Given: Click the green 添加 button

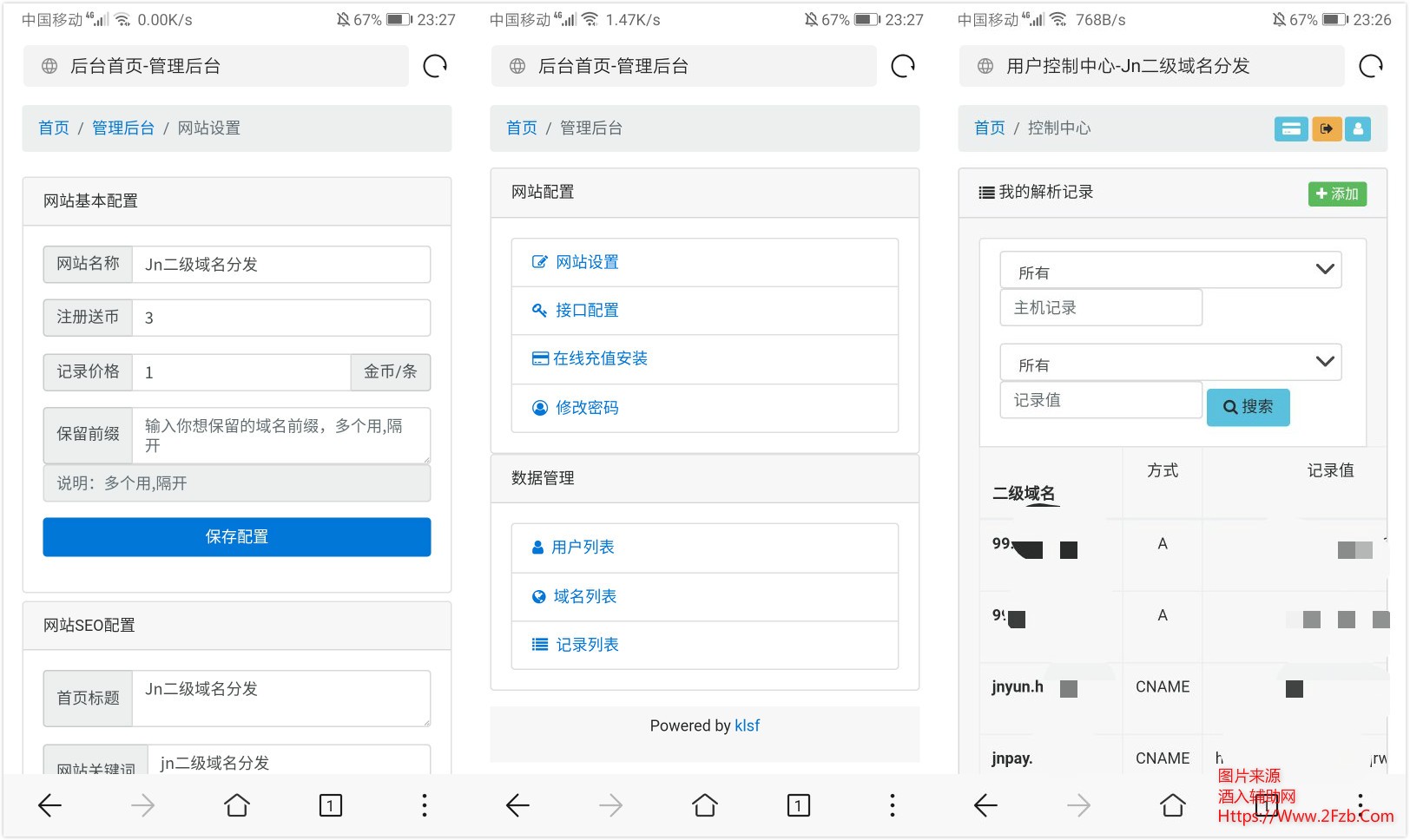Looking at the screenshot, I should coord(1337,194).
